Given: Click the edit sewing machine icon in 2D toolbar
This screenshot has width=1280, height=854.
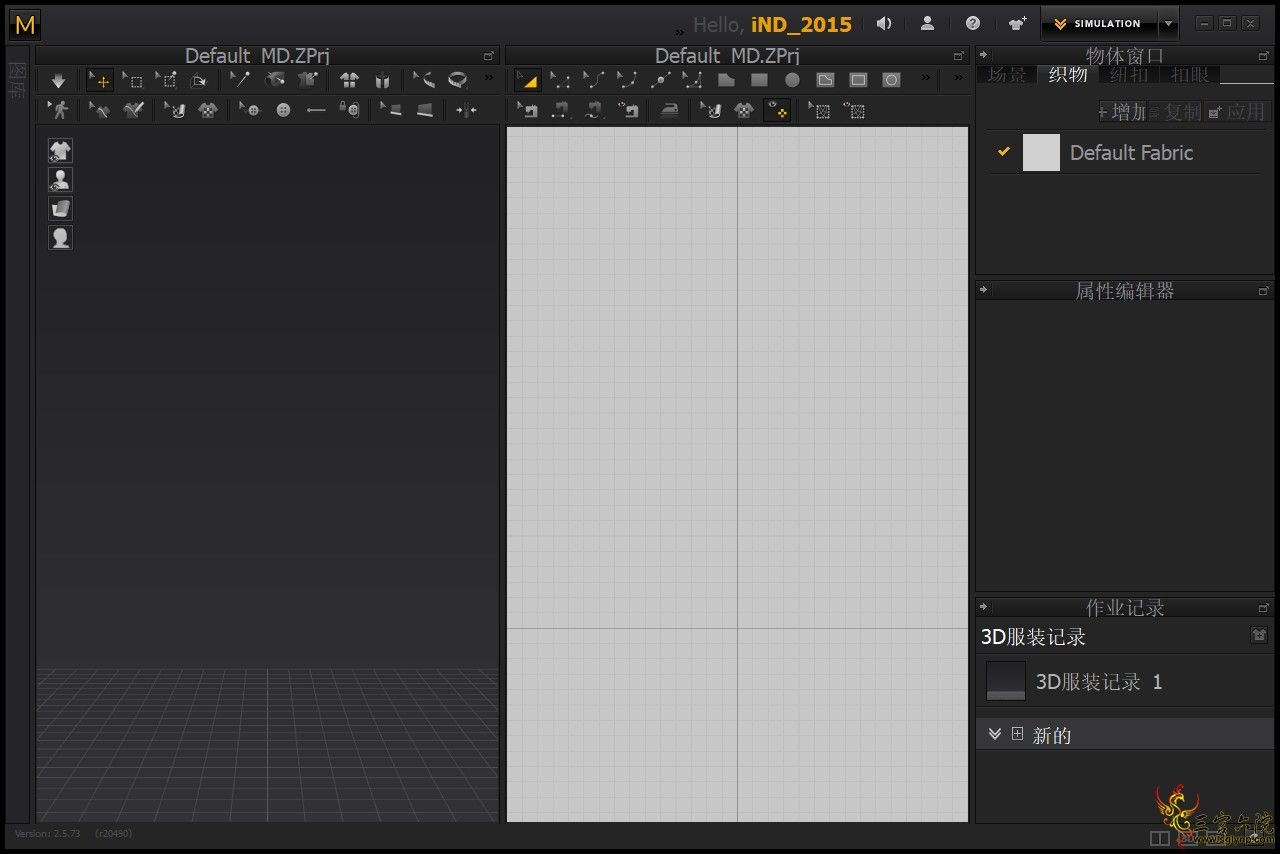Looking at the screenshot, I should point(527,110).
